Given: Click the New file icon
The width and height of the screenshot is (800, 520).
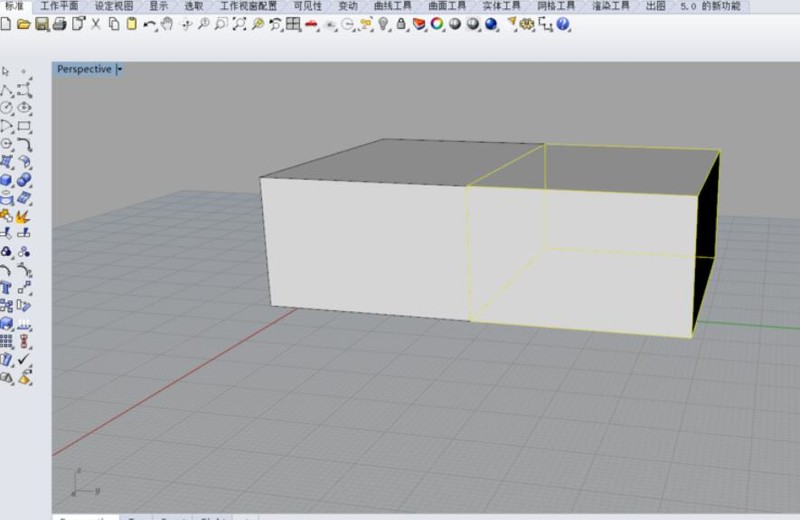Looking at the screenshot, I should click(x=6, y=24).
